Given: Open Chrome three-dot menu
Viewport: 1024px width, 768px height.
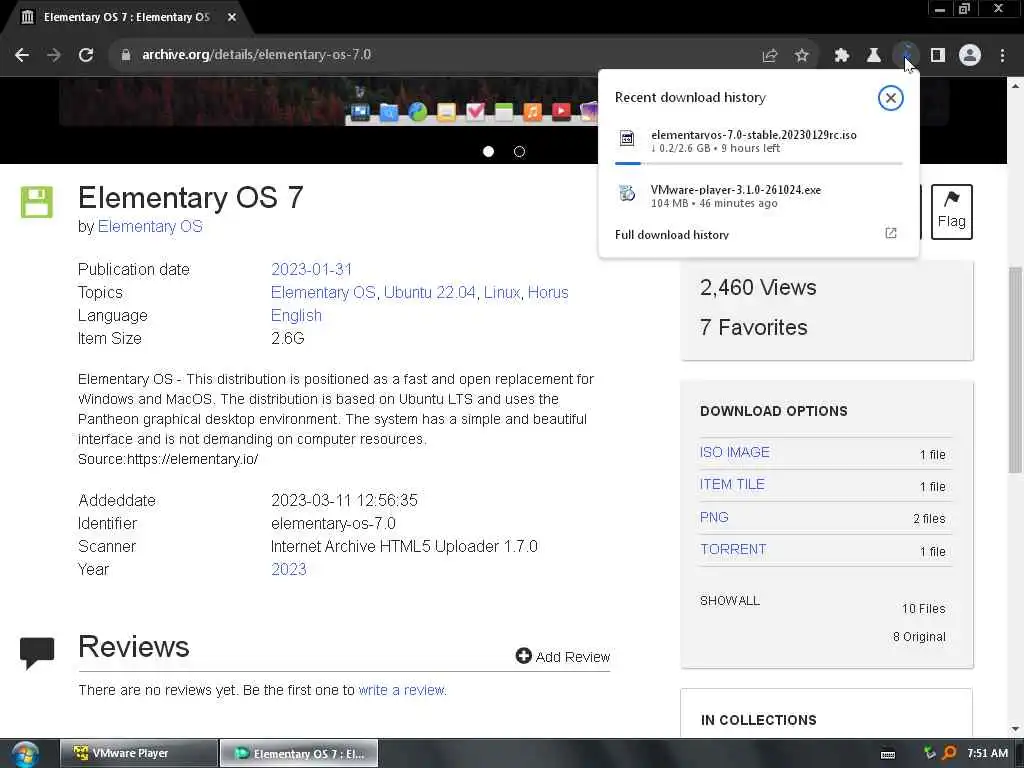Looking at the screenshot, I should [x=1002, y=56].
